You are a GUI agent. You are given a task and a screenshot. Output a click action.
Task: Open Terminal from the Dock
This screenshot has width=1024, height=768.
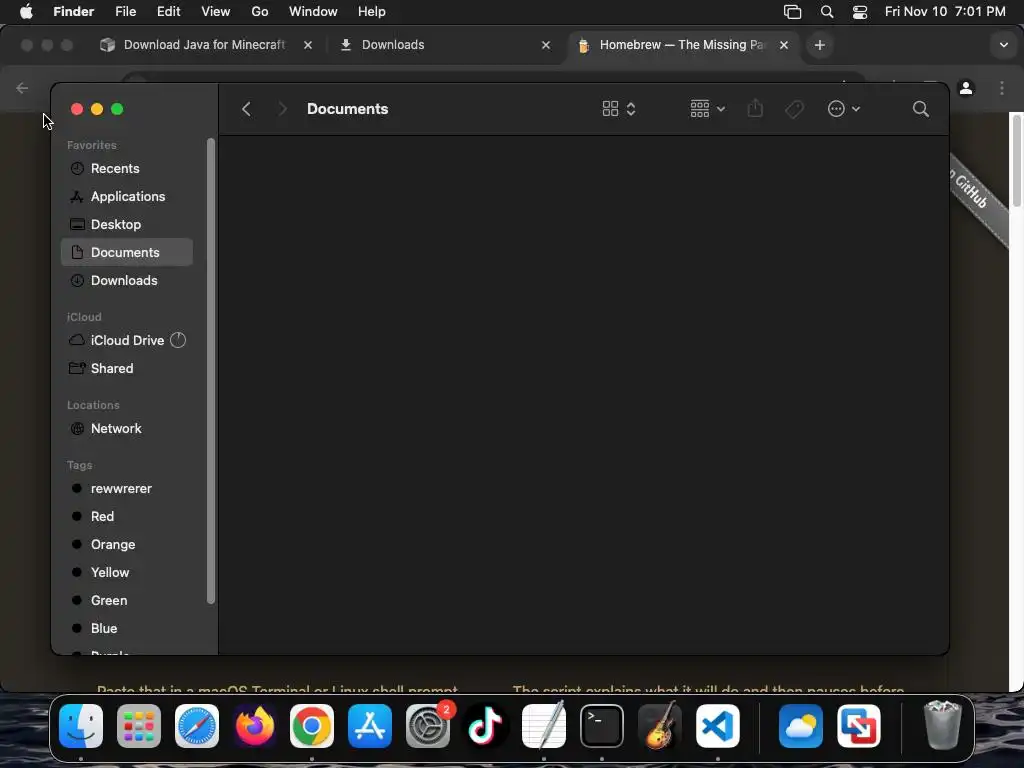tap(601, 726)
